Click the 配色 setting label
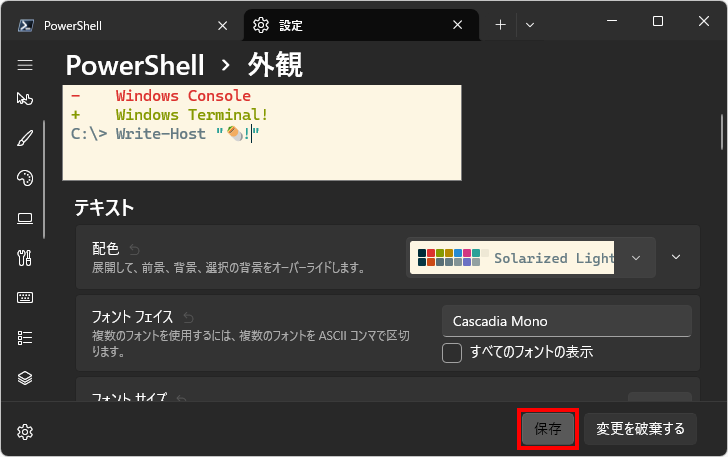This screenshot has width=728, height=457. point(105,249)
